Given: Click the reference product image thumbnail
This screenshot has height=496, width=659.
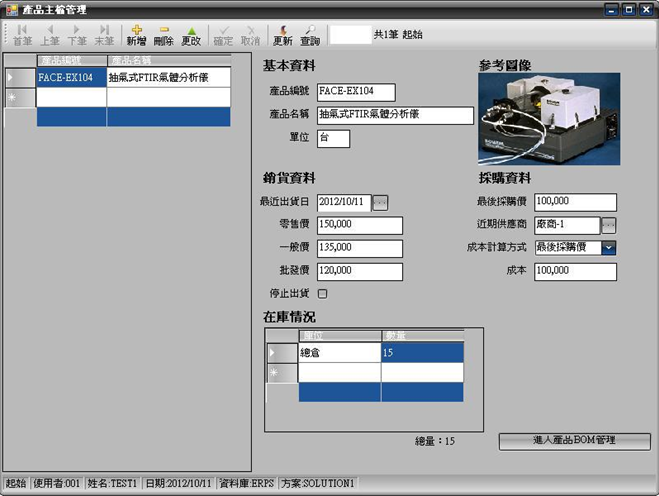Looking at the screenshot, I should click(548, 118).
